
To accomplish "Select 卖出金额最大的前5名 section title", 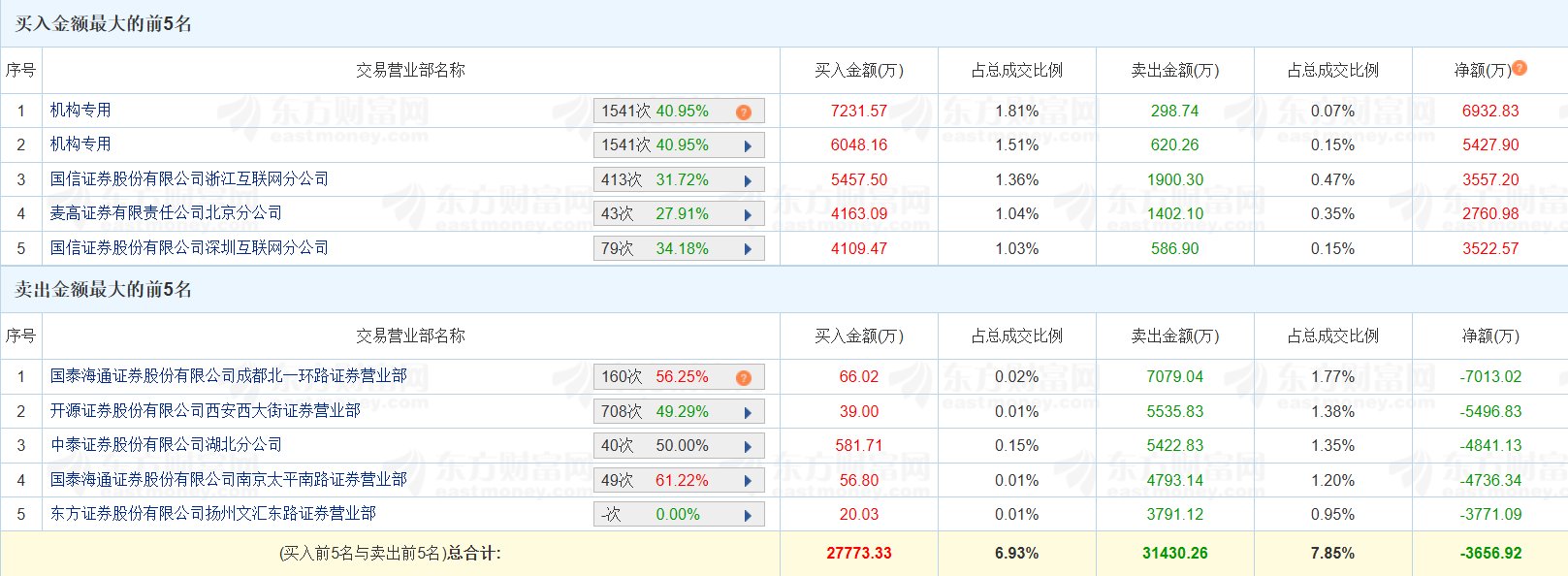I will (103, 290).
